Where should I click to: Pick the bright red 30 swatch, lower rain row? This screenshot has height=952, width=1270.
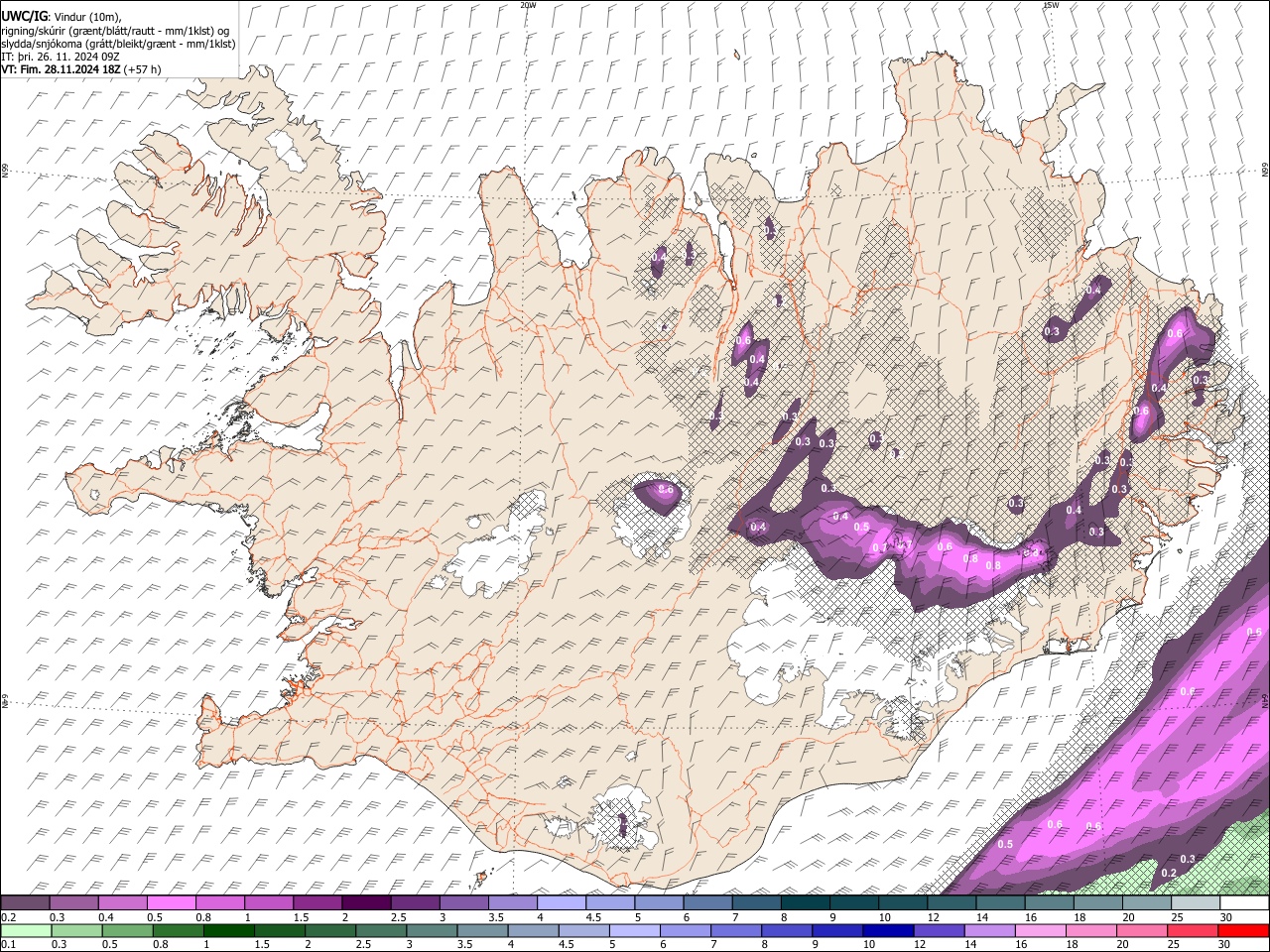pos(1242,930)
